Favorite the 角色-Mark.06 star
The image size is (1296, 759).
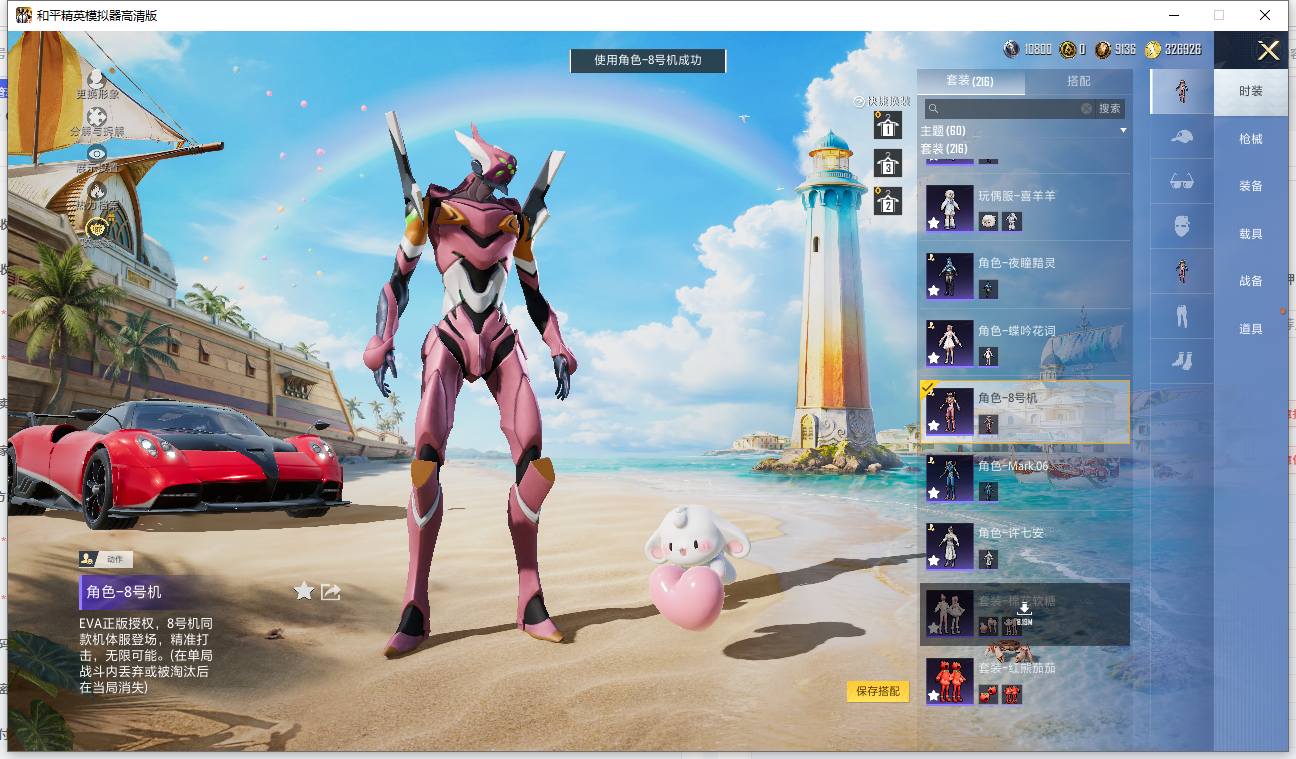coord(934,493)
